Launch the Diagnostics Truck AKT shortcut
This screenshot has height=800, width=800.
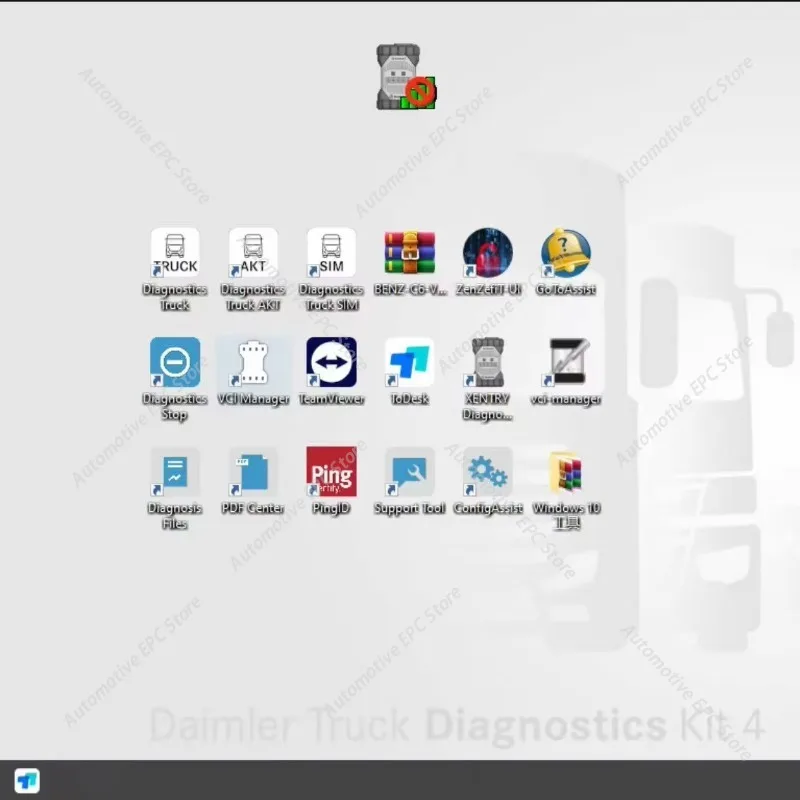coord(253,253)
